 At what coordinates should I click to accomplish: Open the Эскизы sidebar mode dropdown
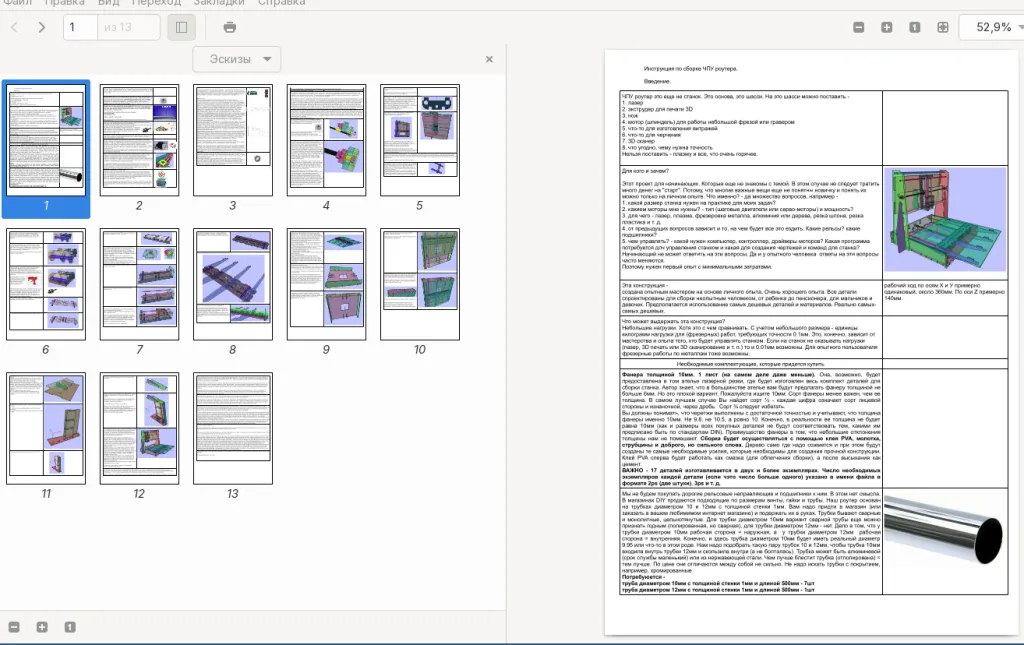(x=236, y=59)
